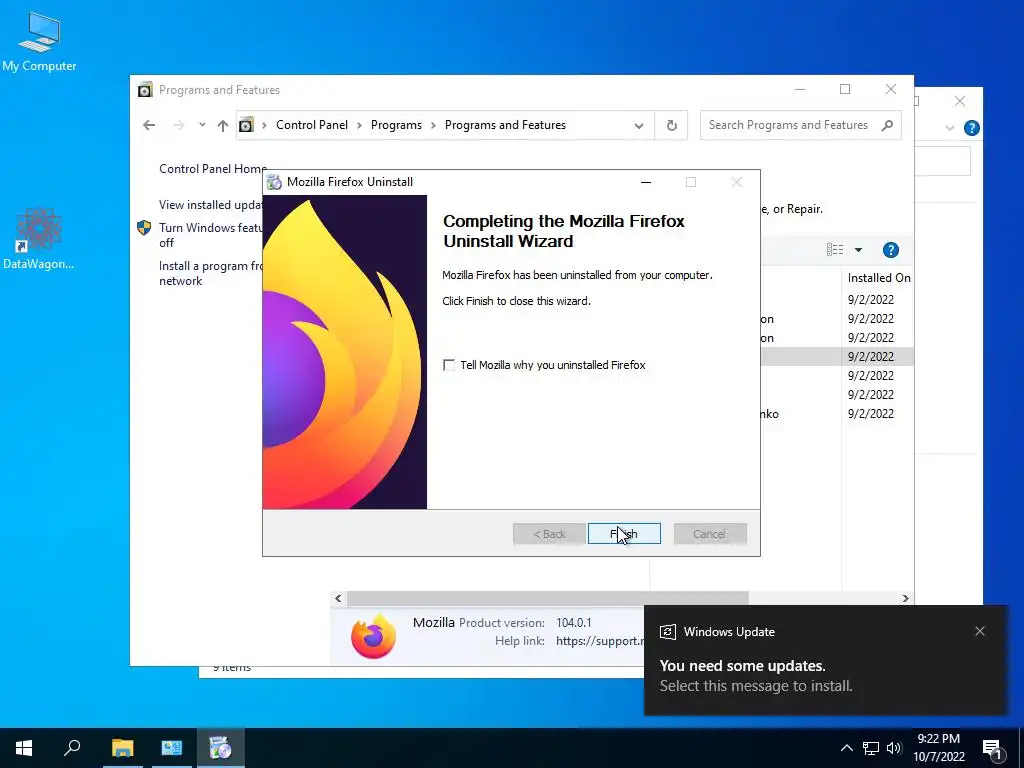Click the disabled Back button
1024x768 pixels.
click(x=549, y=534)
